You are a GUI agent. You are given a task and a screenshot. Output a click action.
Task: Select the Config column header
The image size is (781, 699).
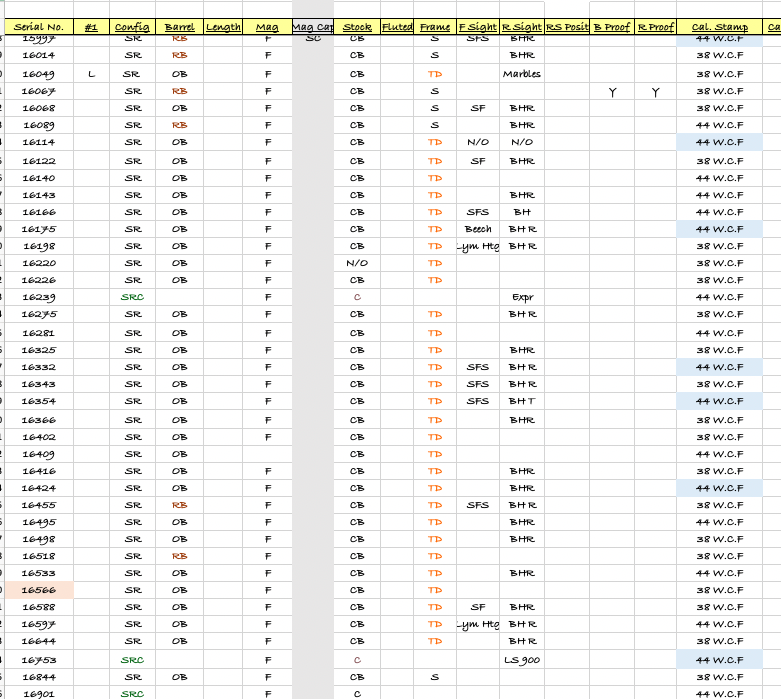click(132, 27)
